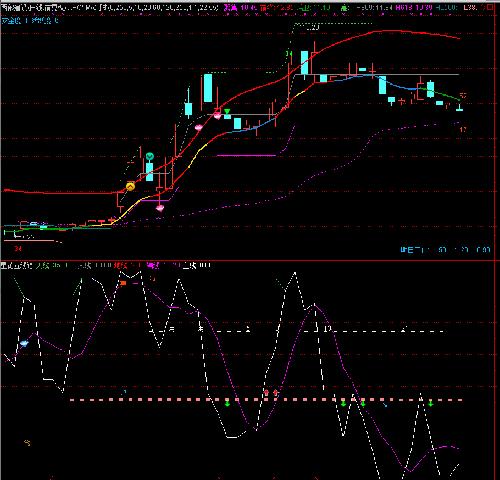Viewport: 500px width, 480px height.
Task: Click the blue values readout at the main chart's bottom right
Action: (x=445, y=250)
